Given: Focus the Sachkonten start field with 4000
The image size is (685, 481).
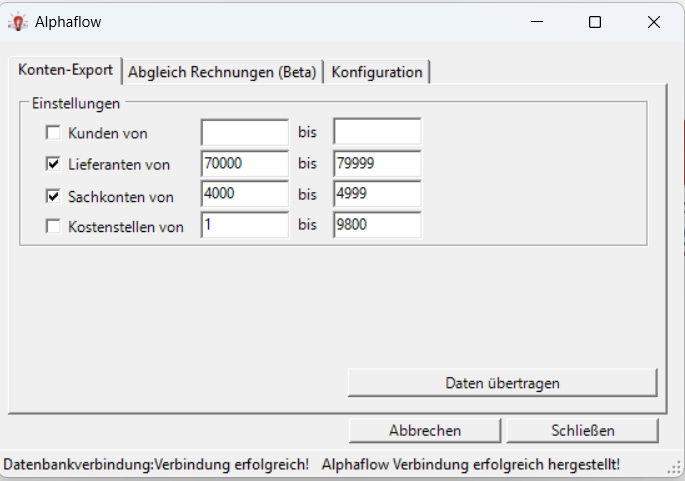Looking at the screenshot, I should 244,194.
